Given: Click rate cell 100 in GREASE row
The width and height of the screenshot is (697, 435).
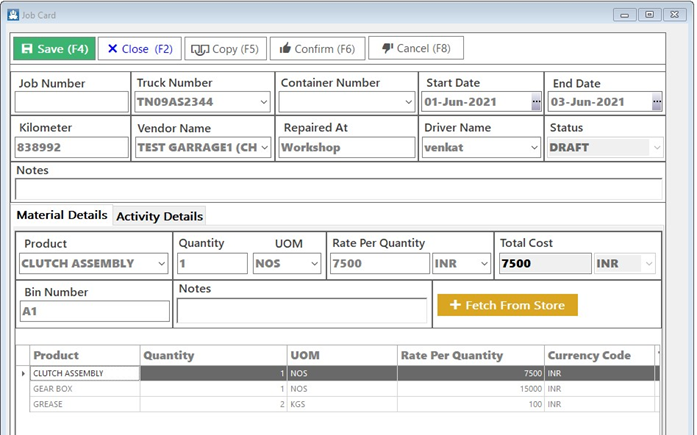Looking at the screenshot, I should pos(471,404).
